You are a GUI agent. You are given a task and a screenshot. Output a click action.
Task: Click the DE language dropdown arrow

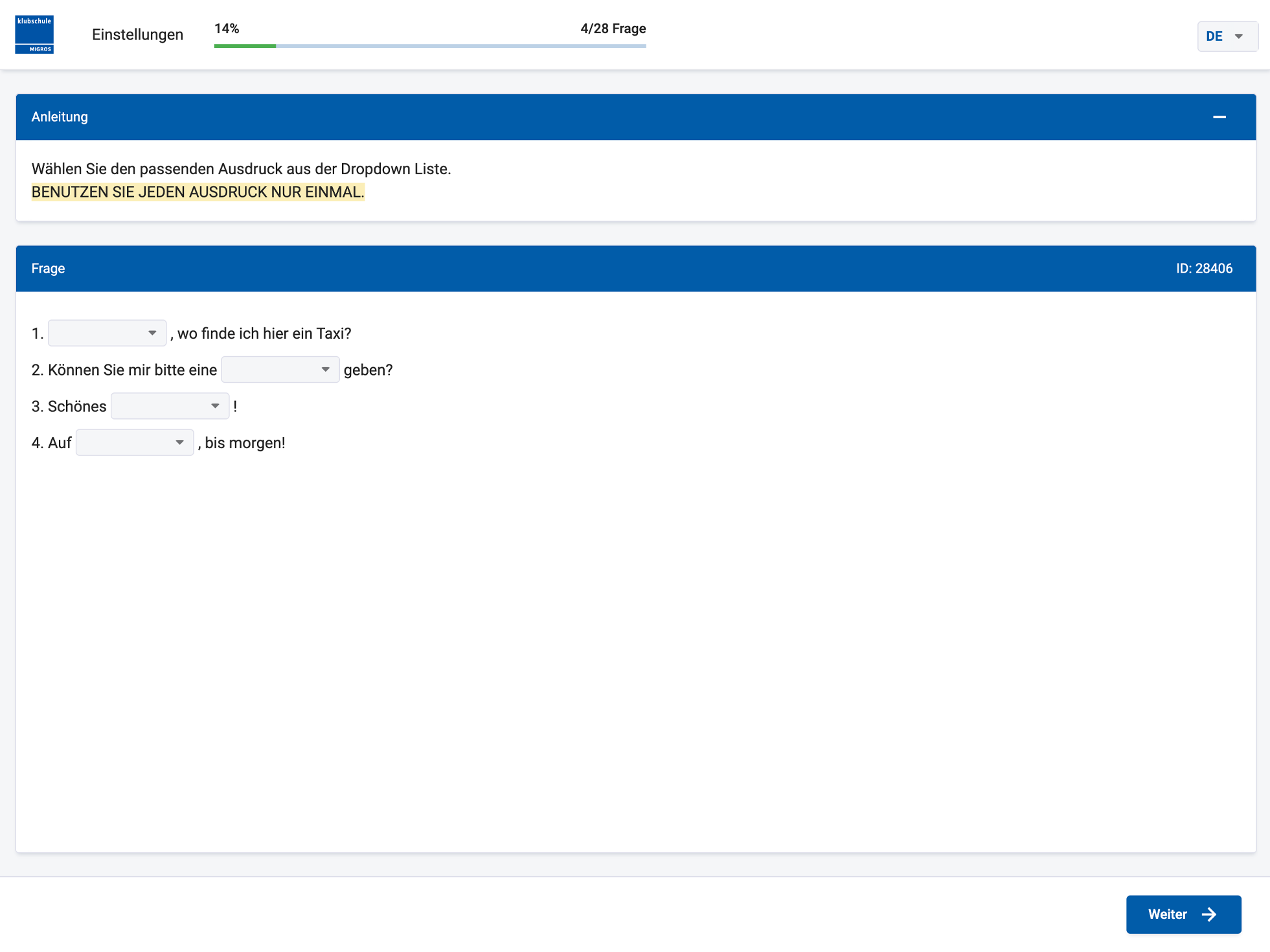[1238, 36]
